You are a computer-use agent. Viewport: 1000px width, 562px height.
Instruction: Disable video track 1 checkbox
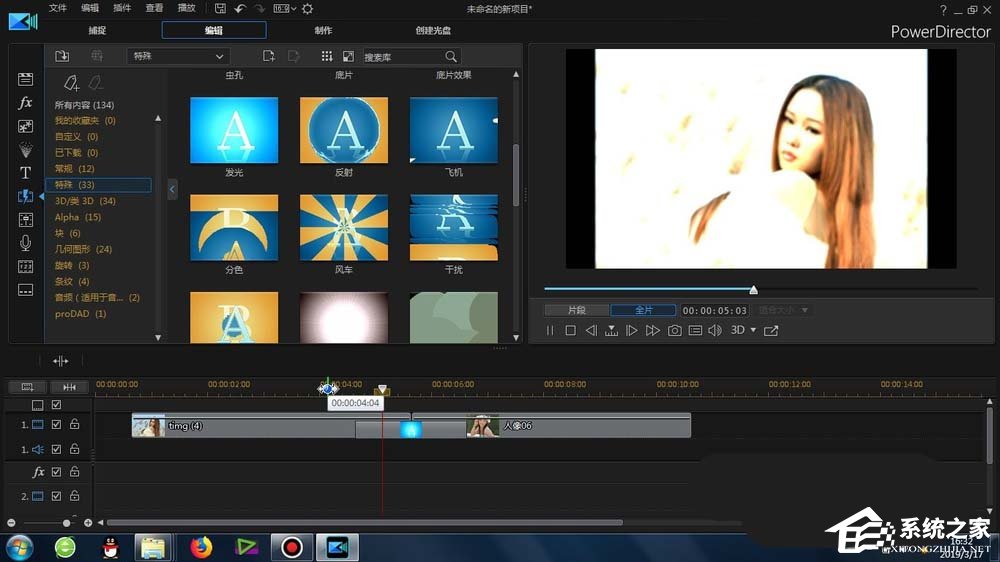tap(57, 424)
